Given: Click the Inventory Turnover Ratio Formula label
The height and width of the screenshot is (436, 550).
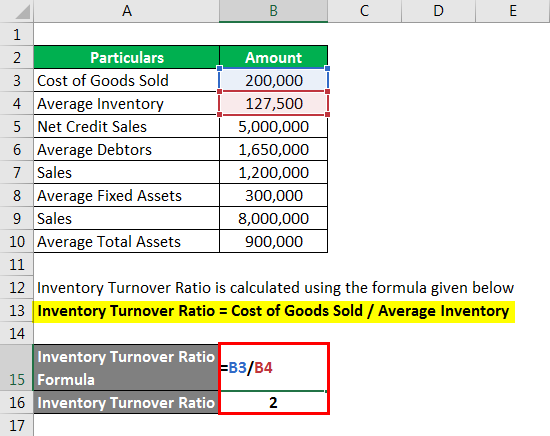Looking at the screenshot, I should point(127,368).
